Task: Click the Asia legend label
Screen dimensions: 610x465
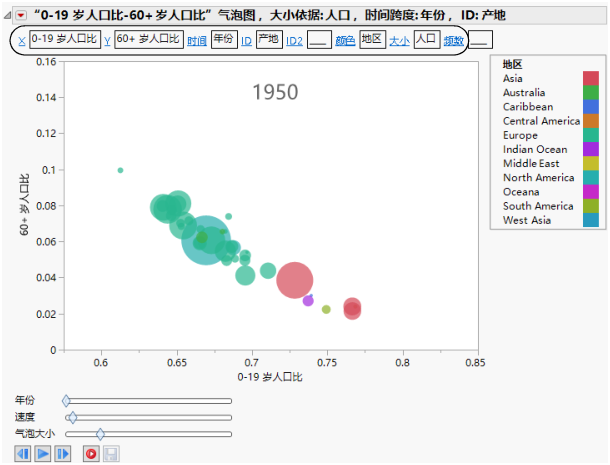Action: pos(512,78)
